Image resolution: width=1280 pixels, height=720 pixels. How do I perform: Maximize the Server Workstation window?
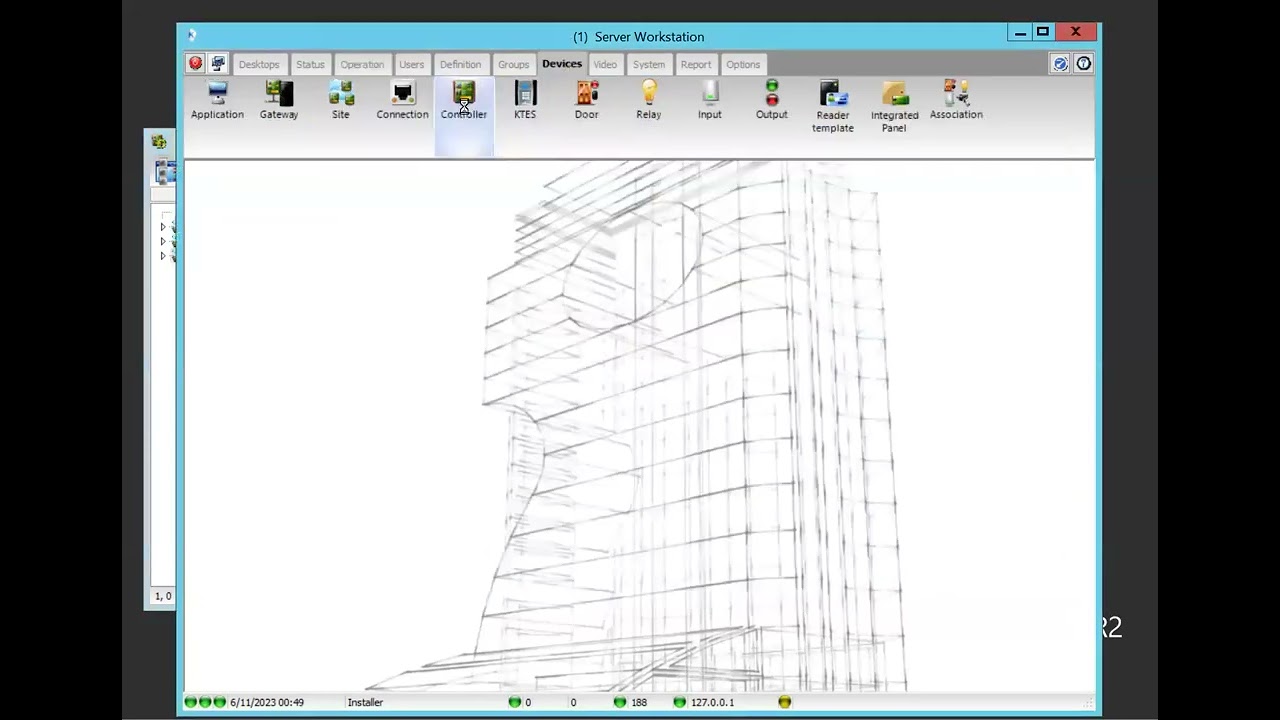[x=1042, y=33]
